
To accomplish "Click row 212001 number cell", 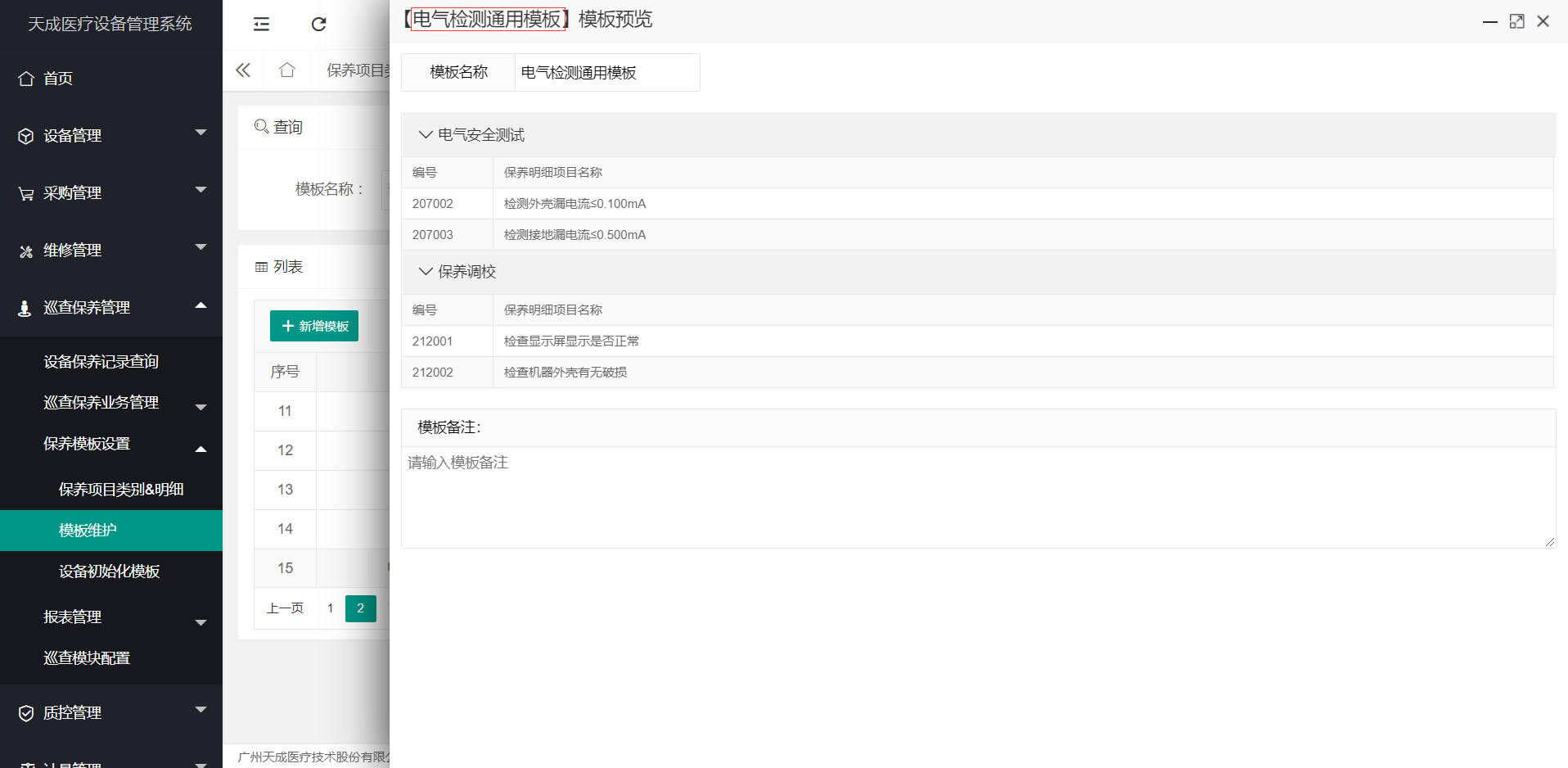I will [447, 341].
